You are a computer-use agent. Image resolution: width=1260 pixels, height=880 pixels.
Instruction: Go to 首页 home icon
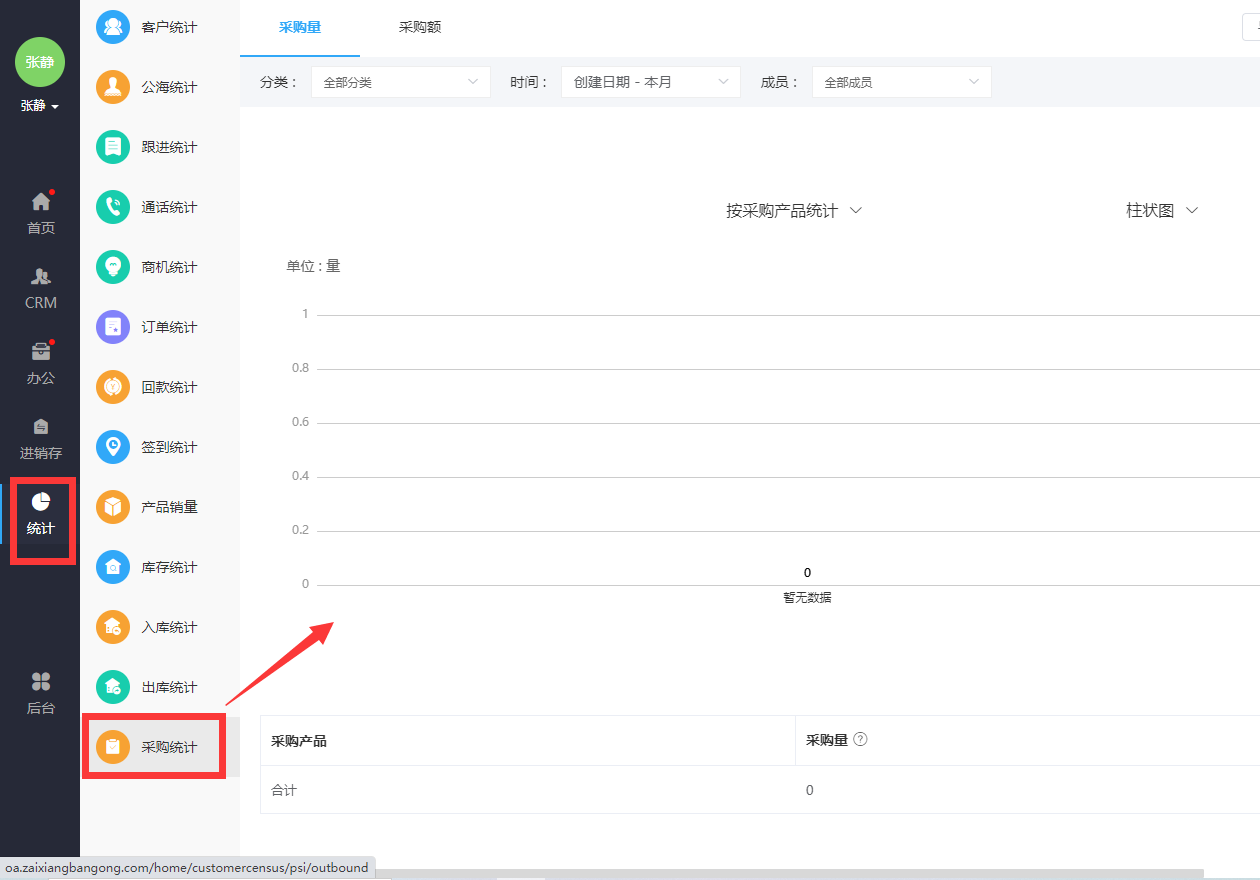coord(41,201)
